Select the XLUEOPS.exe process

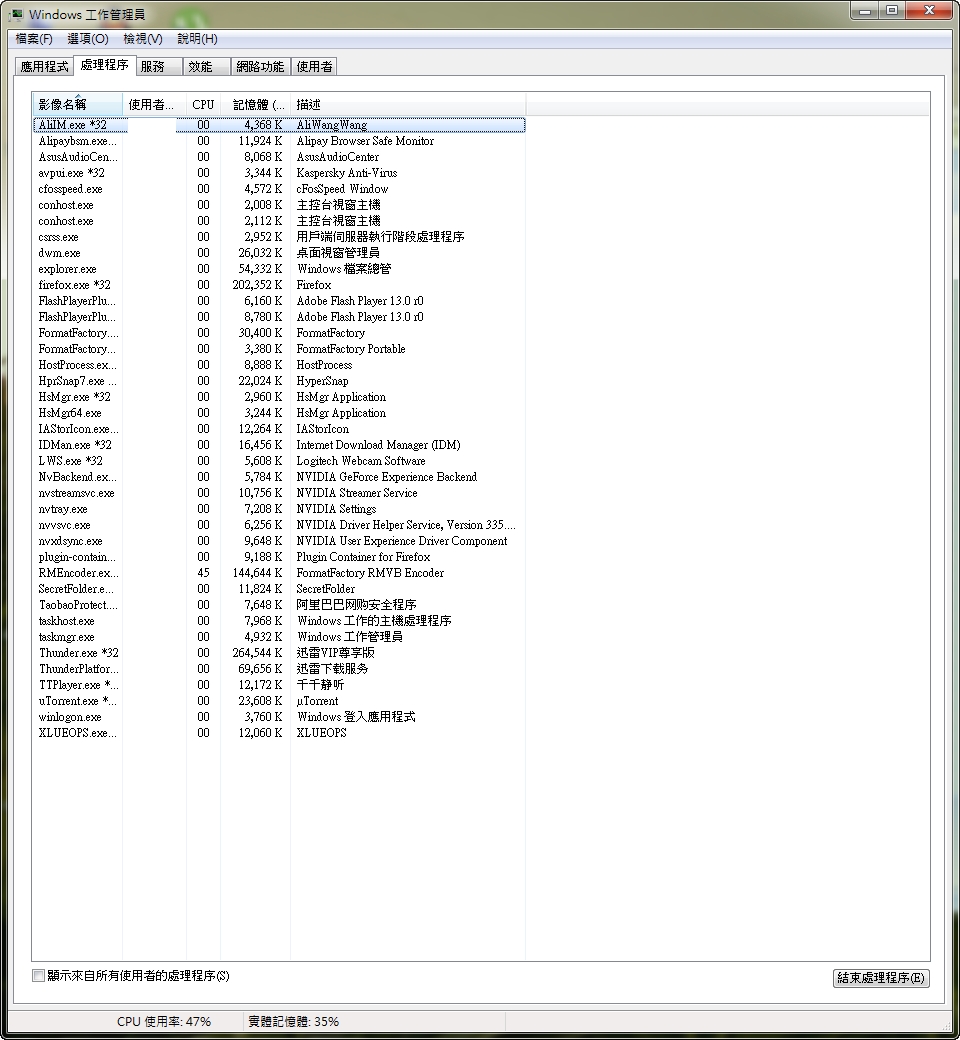point(279,733)
